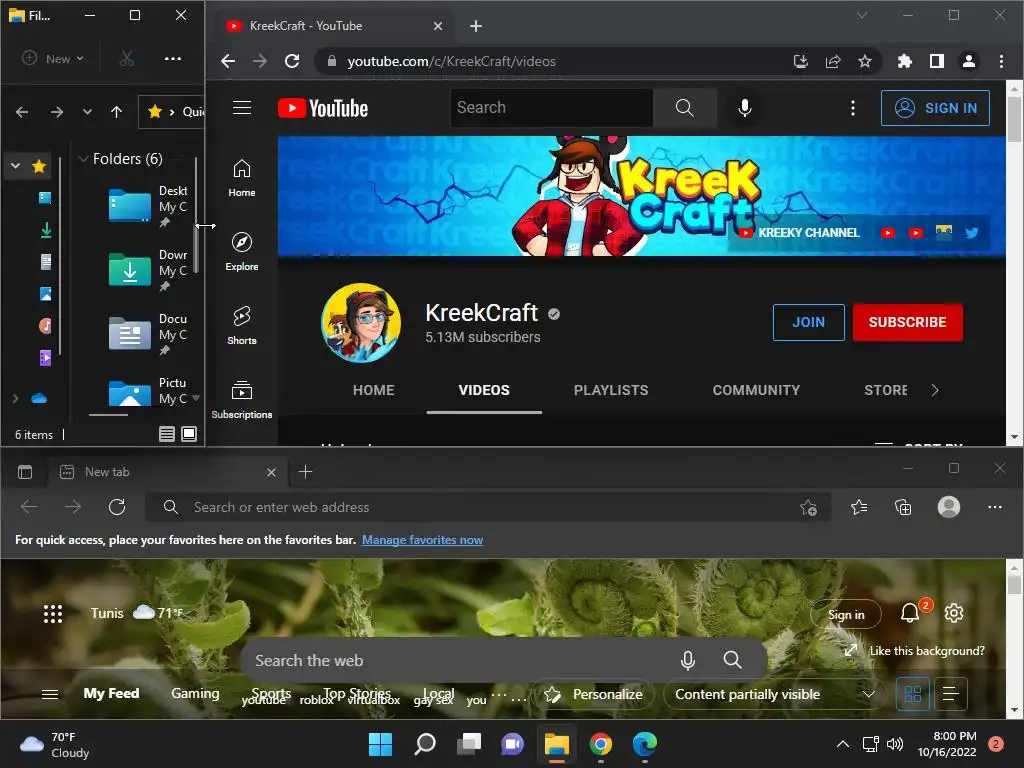Click the cut scissors in File Explorer
Image resolution: width=1024 pixels, height=768 pixels.
click(127, 59)
